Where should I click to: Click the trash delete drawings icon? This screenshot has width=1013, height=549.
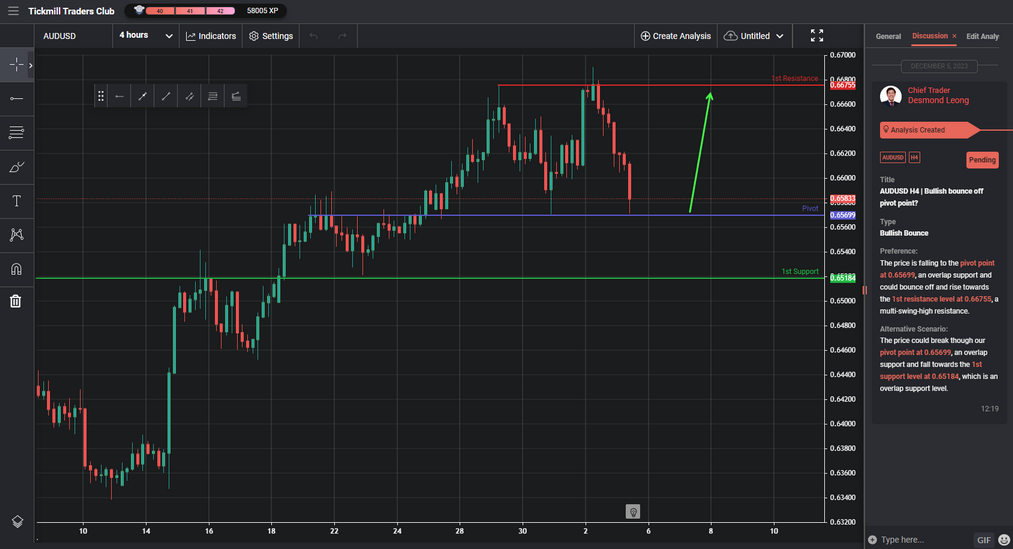16,301
